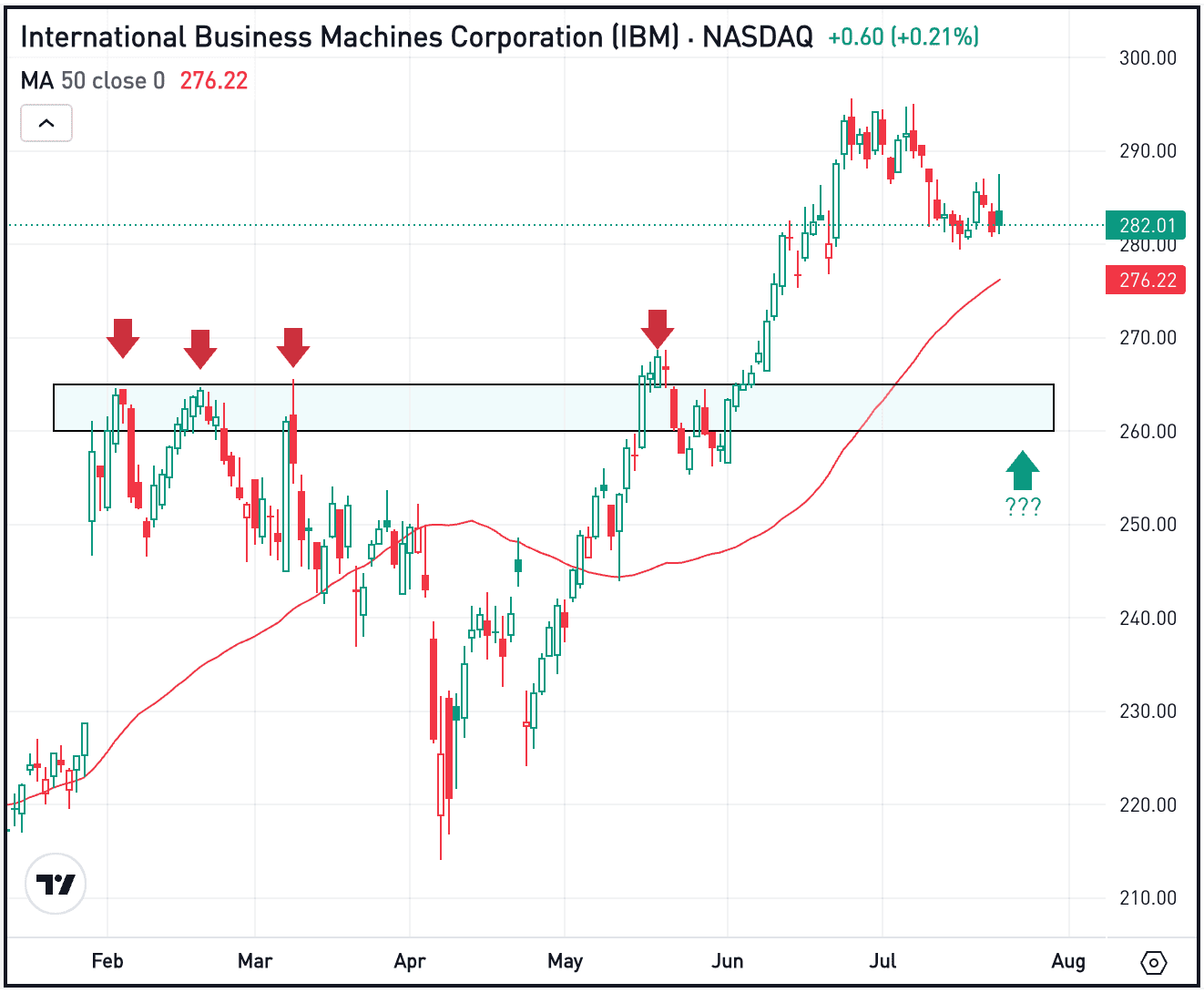1204x993 pixels.
Task: Click the +0.60 (+0.21%) change value
Action: tap(903, 37)
